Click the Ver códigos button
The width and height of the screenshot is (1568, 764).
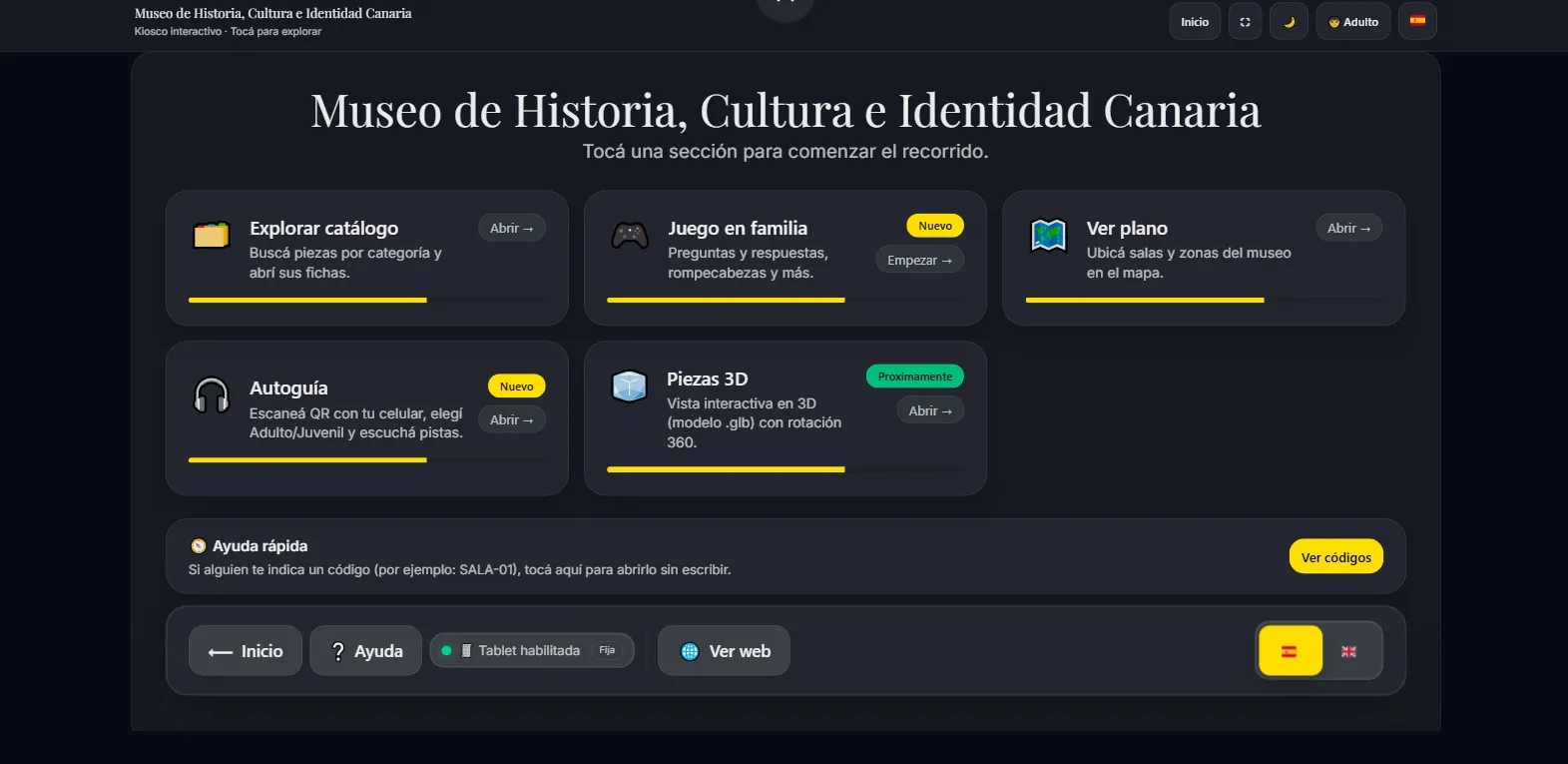click(x=1335, y=557)
